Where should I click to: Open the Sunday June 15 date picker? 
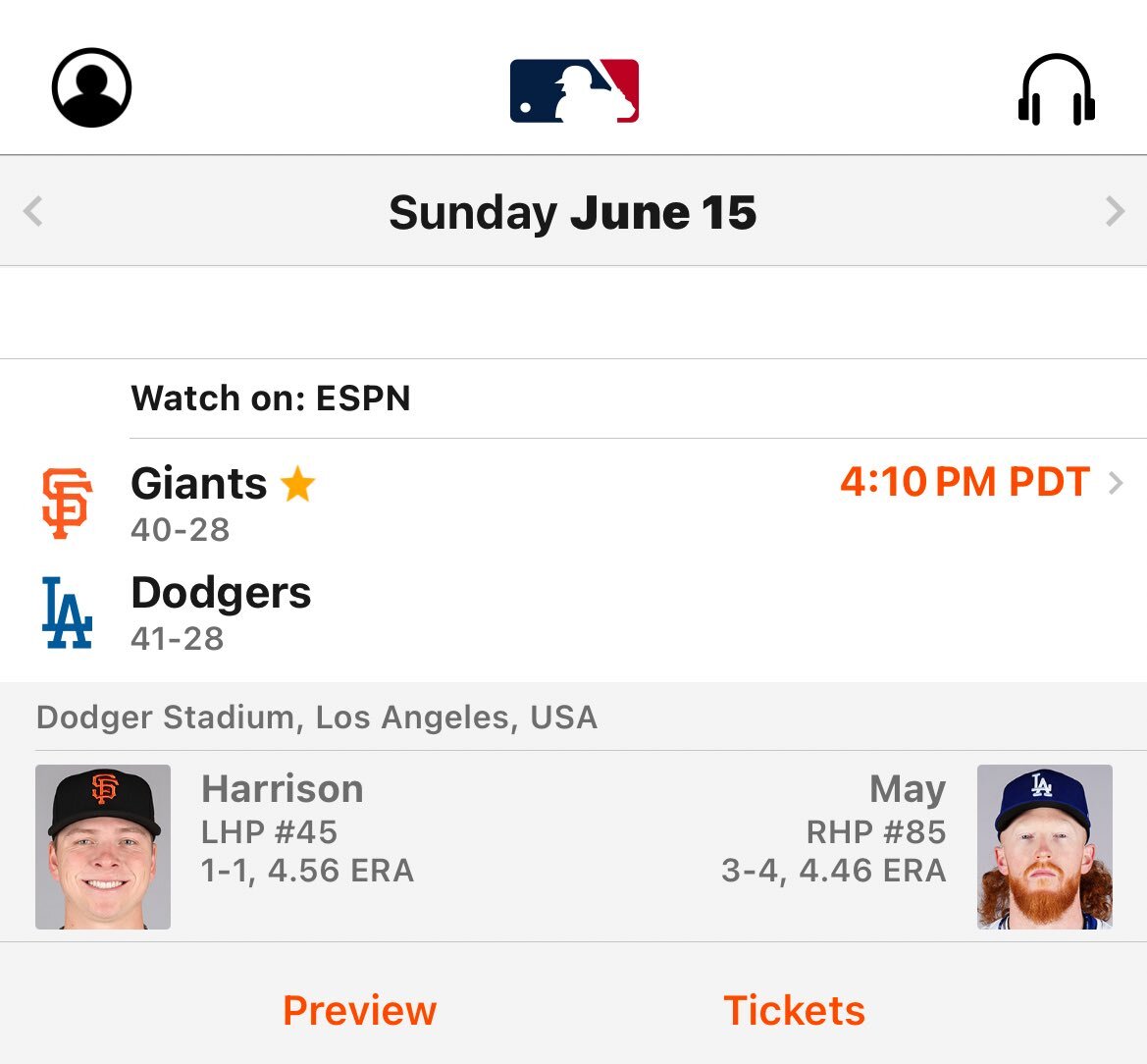(x=573, y=213)
